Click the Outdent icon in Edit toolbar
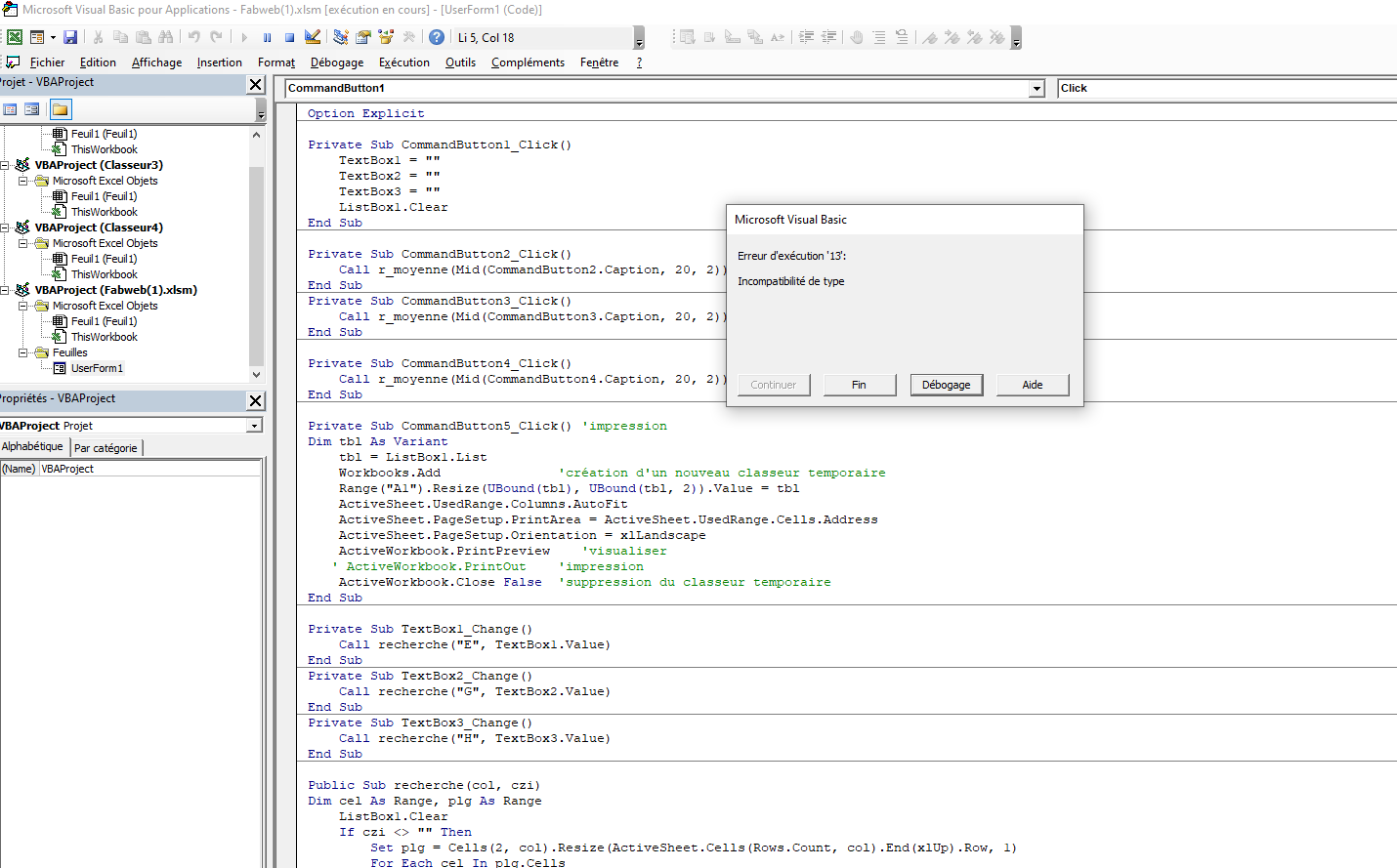This screenshot has width=1397, height=868. tap(828, 37)
